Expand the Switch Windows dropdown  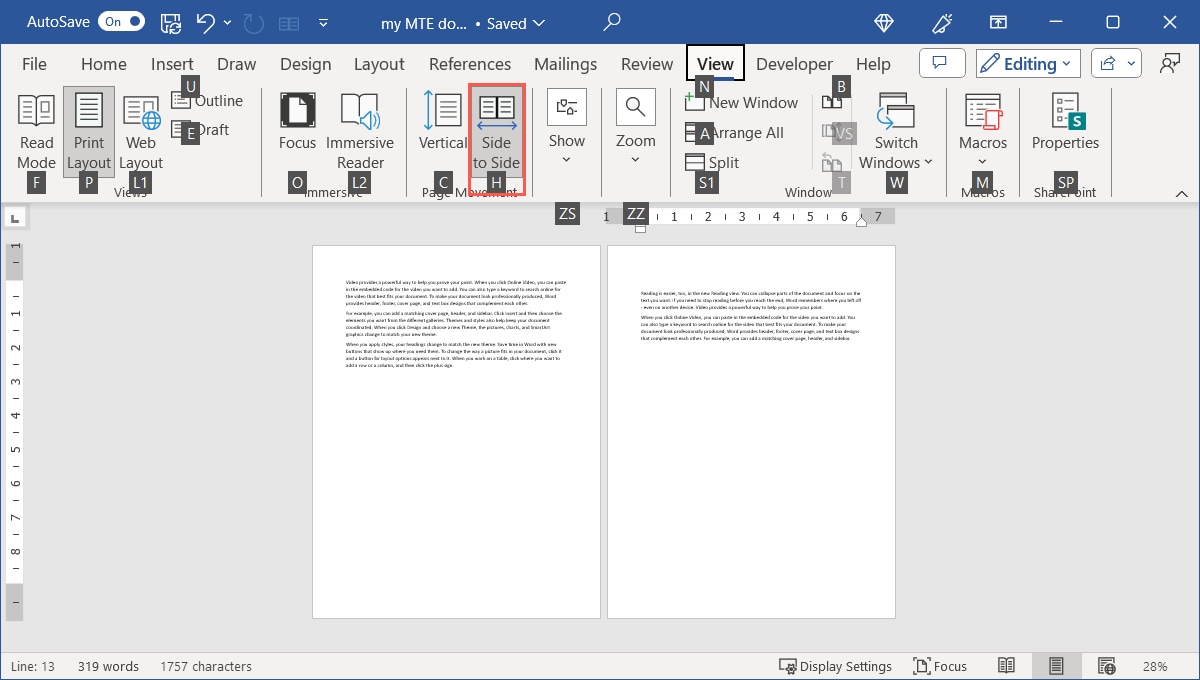click(895, 140)
